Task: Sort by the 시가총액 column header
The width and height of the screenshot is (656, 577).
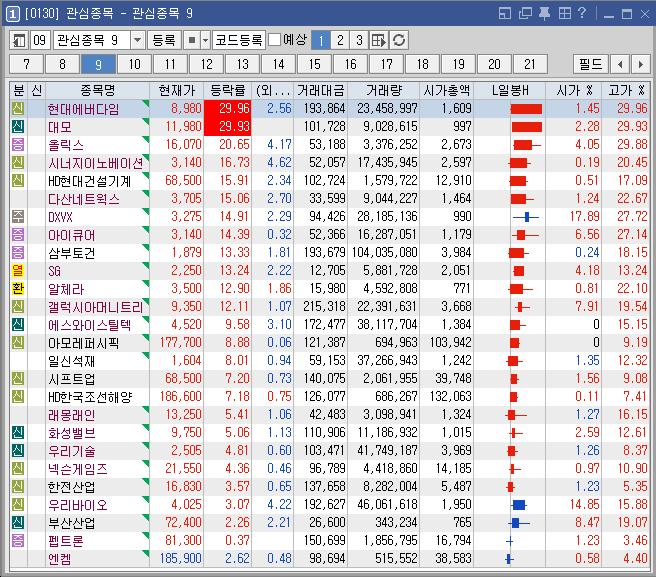Action: (x=446, y=90)
